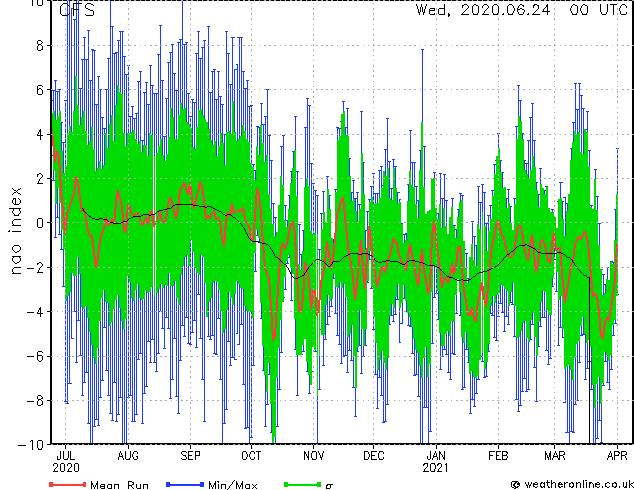Click the y-axis value '-10'
Screen dimensions: 634x490
31,445
